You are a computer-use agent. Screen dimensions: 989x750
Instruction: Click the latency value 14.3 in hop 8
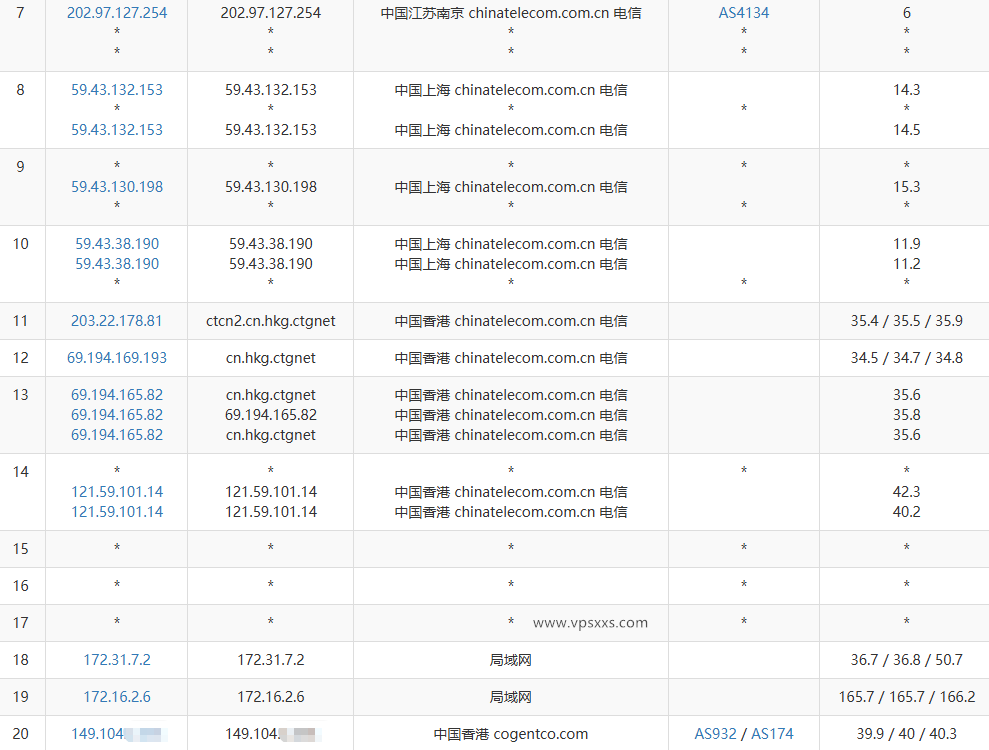click(x=906, y=90)
